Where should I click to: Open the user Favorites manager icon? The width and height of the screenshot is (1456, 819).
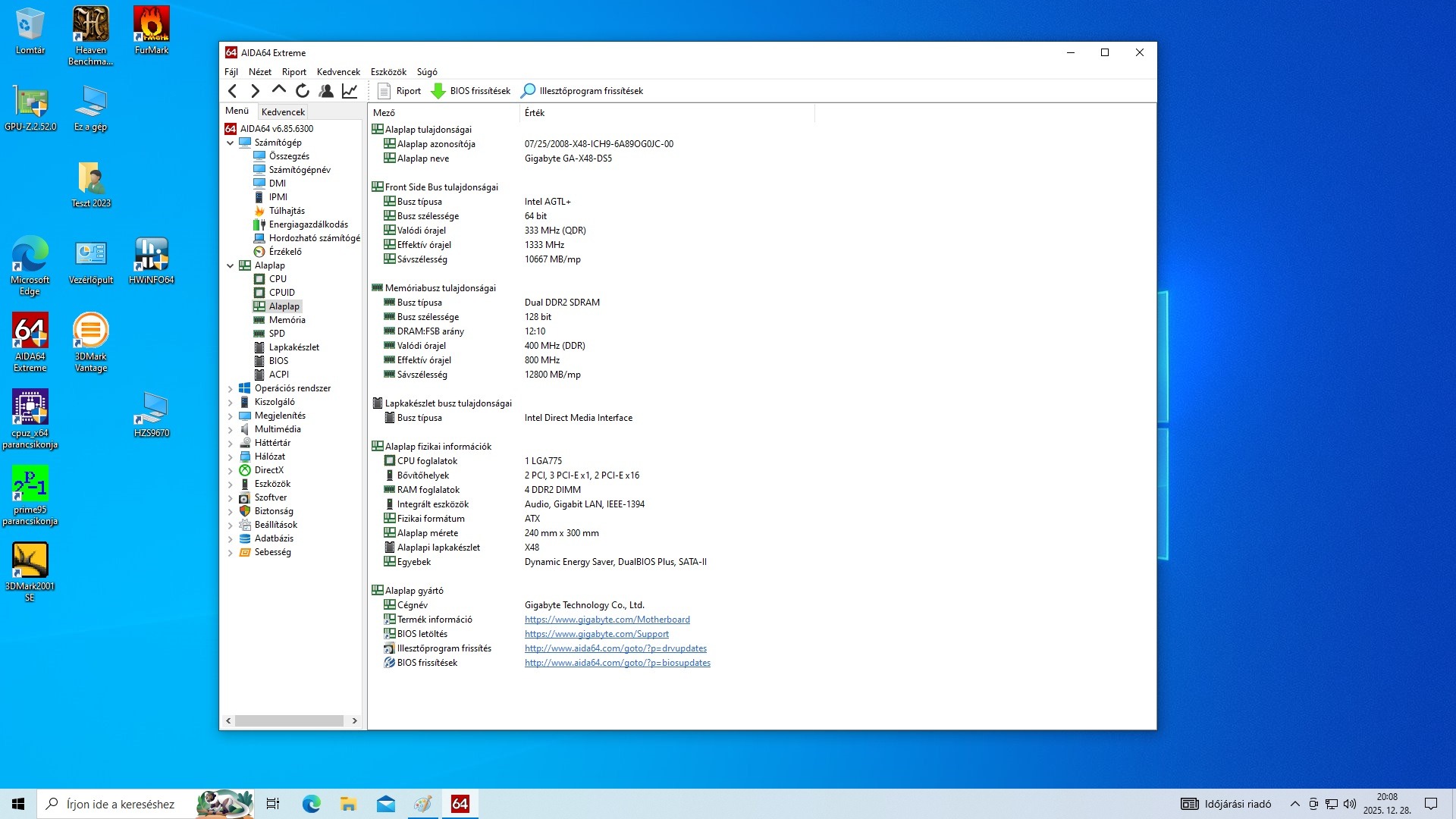tap(326, 91)
